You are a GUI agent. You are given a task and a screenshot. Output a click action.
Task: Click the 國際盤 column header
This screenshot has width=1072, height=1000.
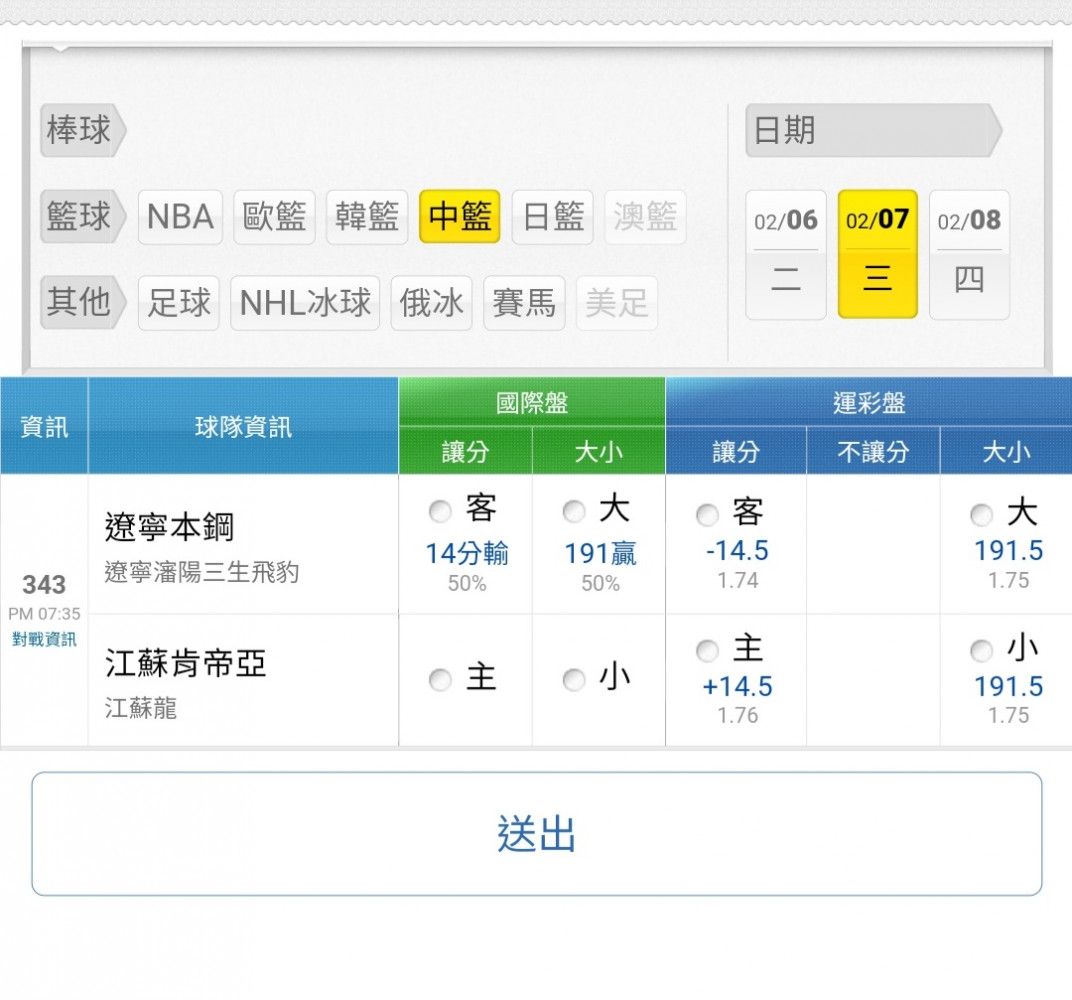click(x=532, y=402)
